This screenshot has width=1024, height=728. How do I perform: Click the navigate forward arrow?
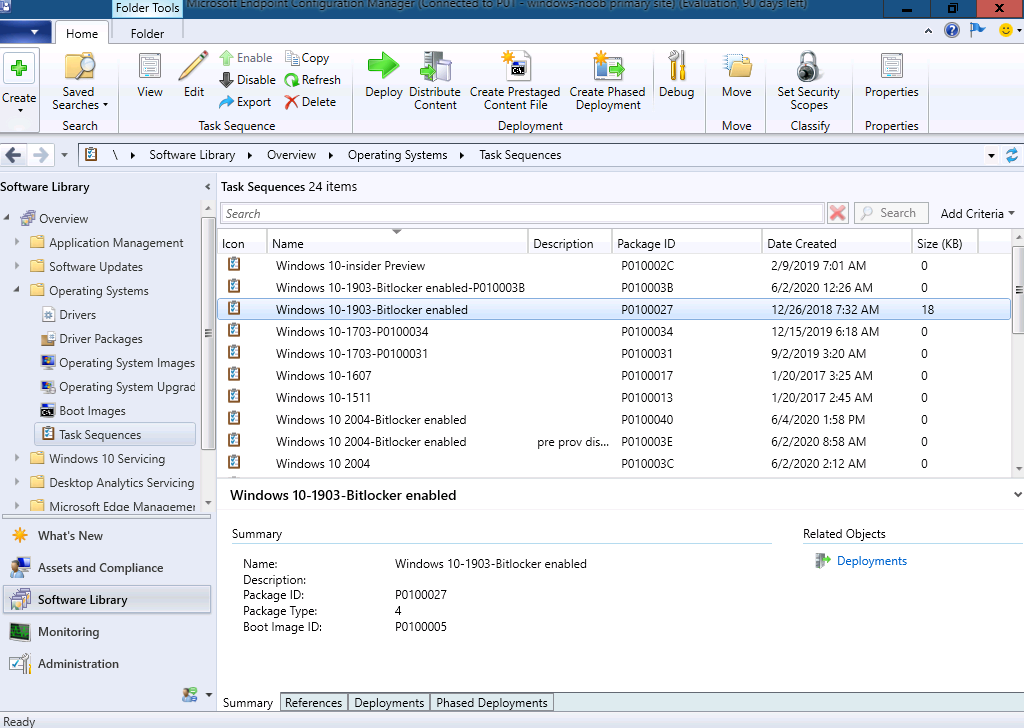[40, 155]
